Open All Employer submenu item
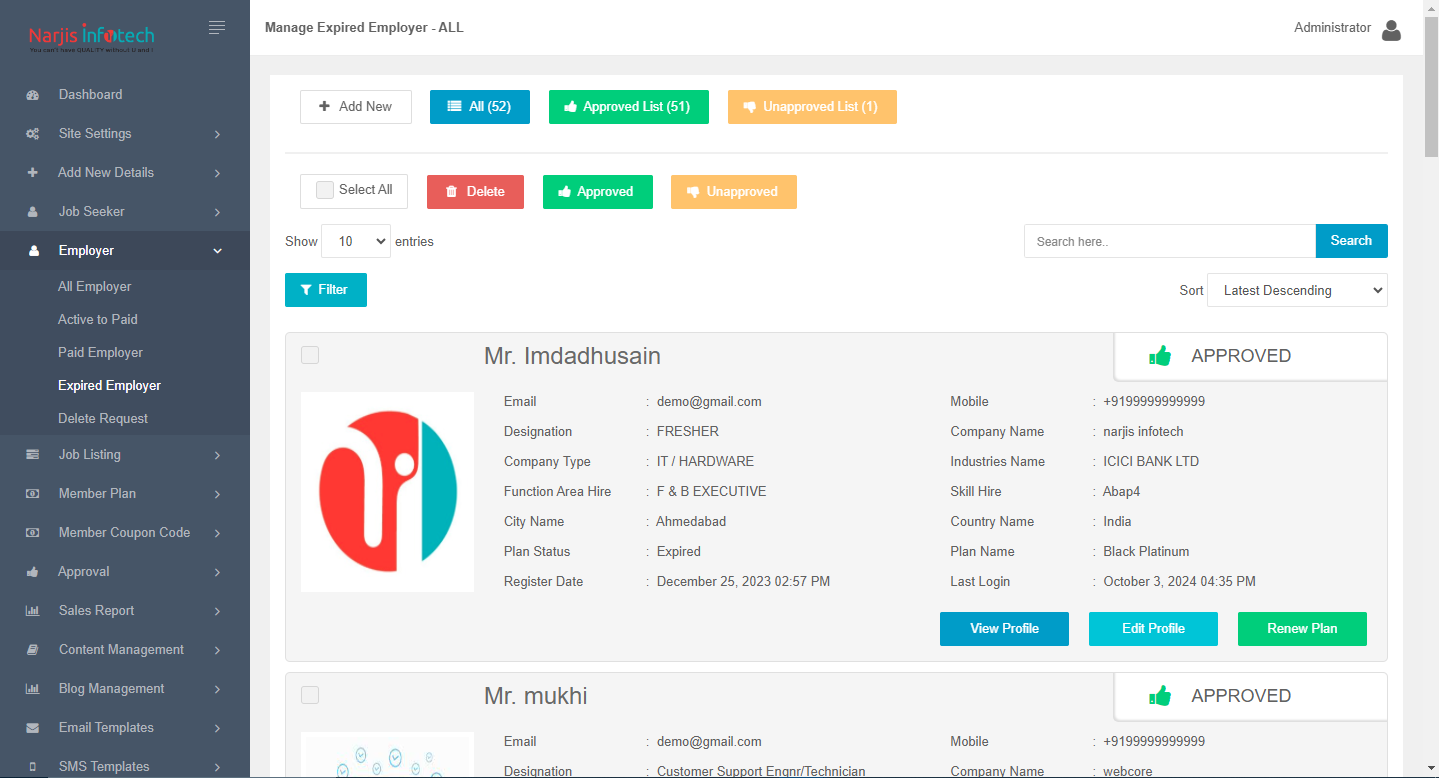1439x778 pixels. click(x=95, y=287)
